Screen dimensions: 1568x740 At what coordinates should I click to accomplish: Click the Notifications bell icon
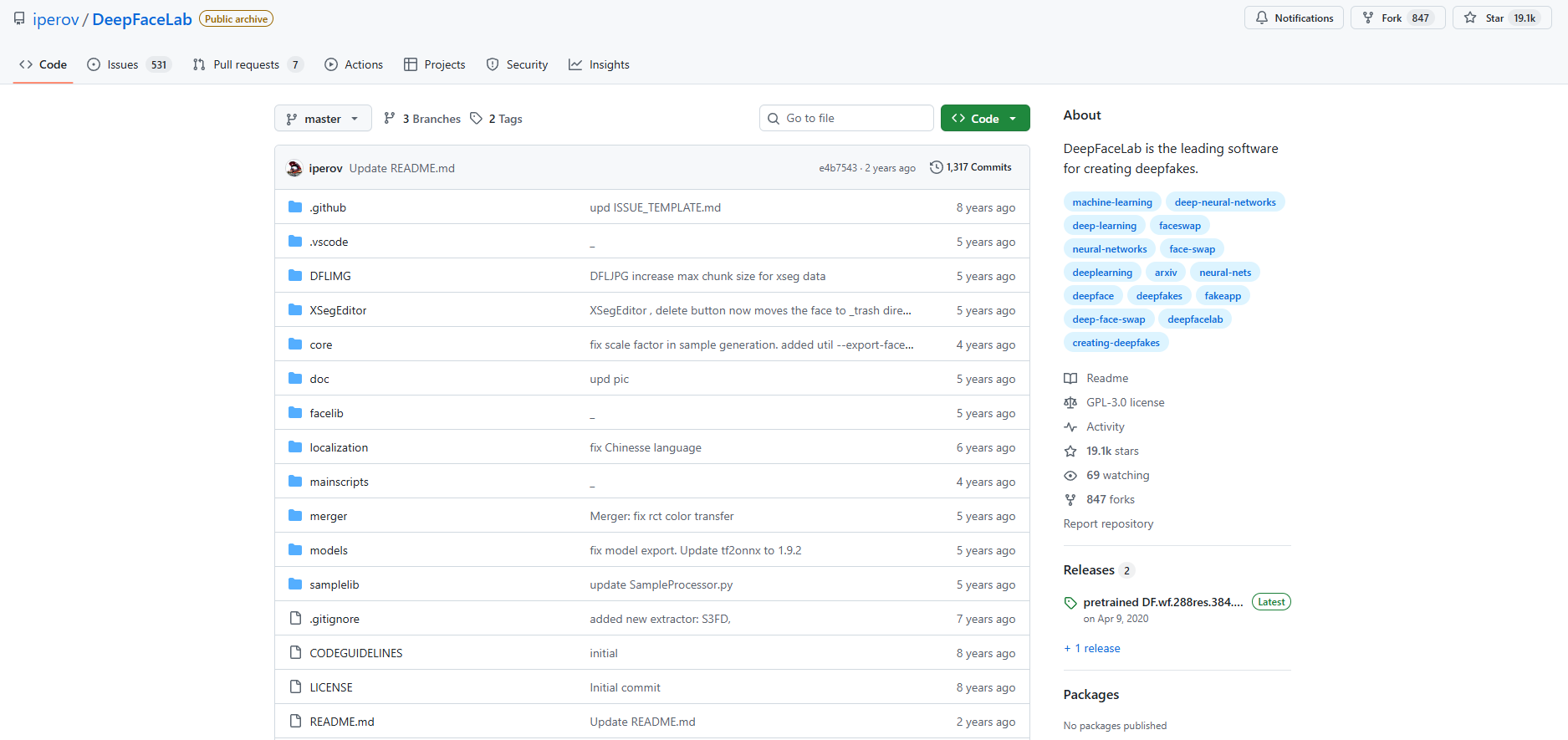(x=1262, y=18)
